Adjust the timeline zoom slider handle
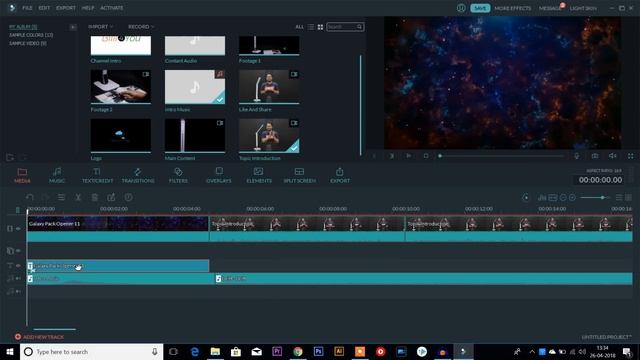The width and height of the screenshot is (640, 360). coord(602,198)
